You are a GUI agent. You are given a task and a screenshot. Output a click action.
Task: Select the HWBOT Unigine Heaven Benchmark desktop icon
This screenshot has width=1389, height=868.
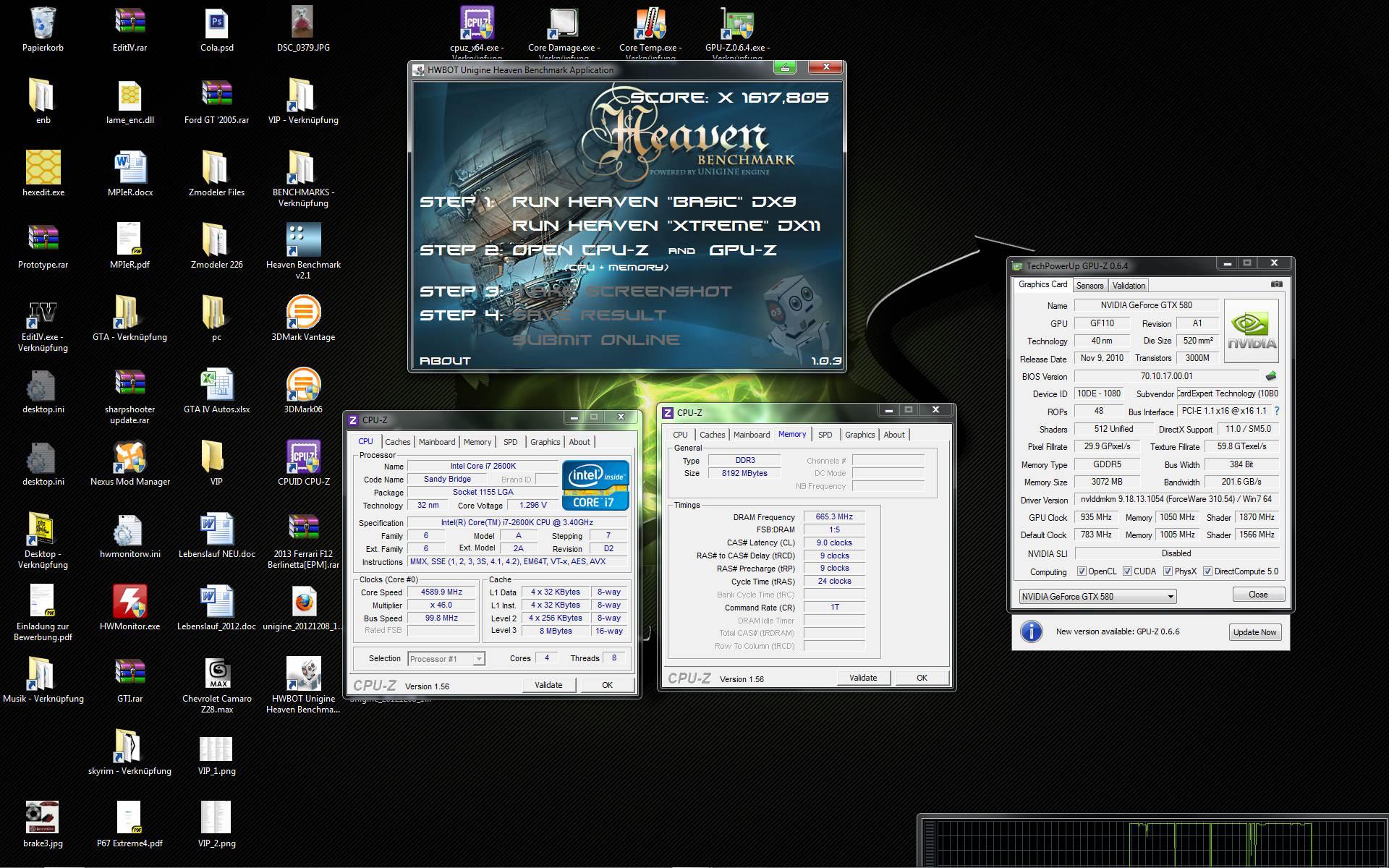click(x=303, y=674)
